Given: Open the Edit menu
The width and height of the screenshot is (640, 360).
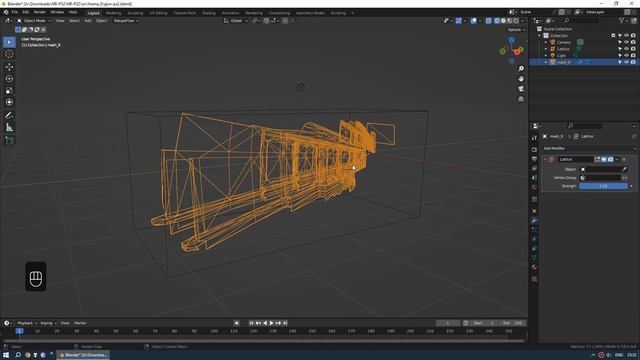Looking at the screenshot, I should 26,12.
